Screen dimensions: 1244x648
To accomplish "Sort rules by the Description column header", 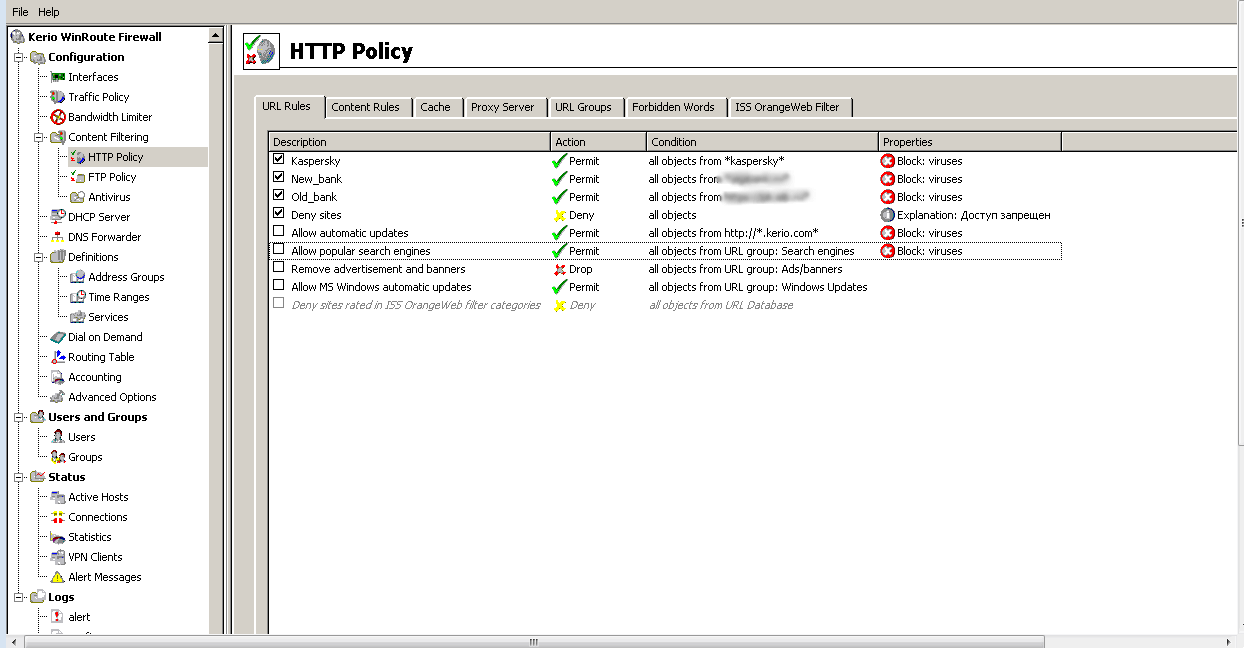I will [x=409, y=142].
